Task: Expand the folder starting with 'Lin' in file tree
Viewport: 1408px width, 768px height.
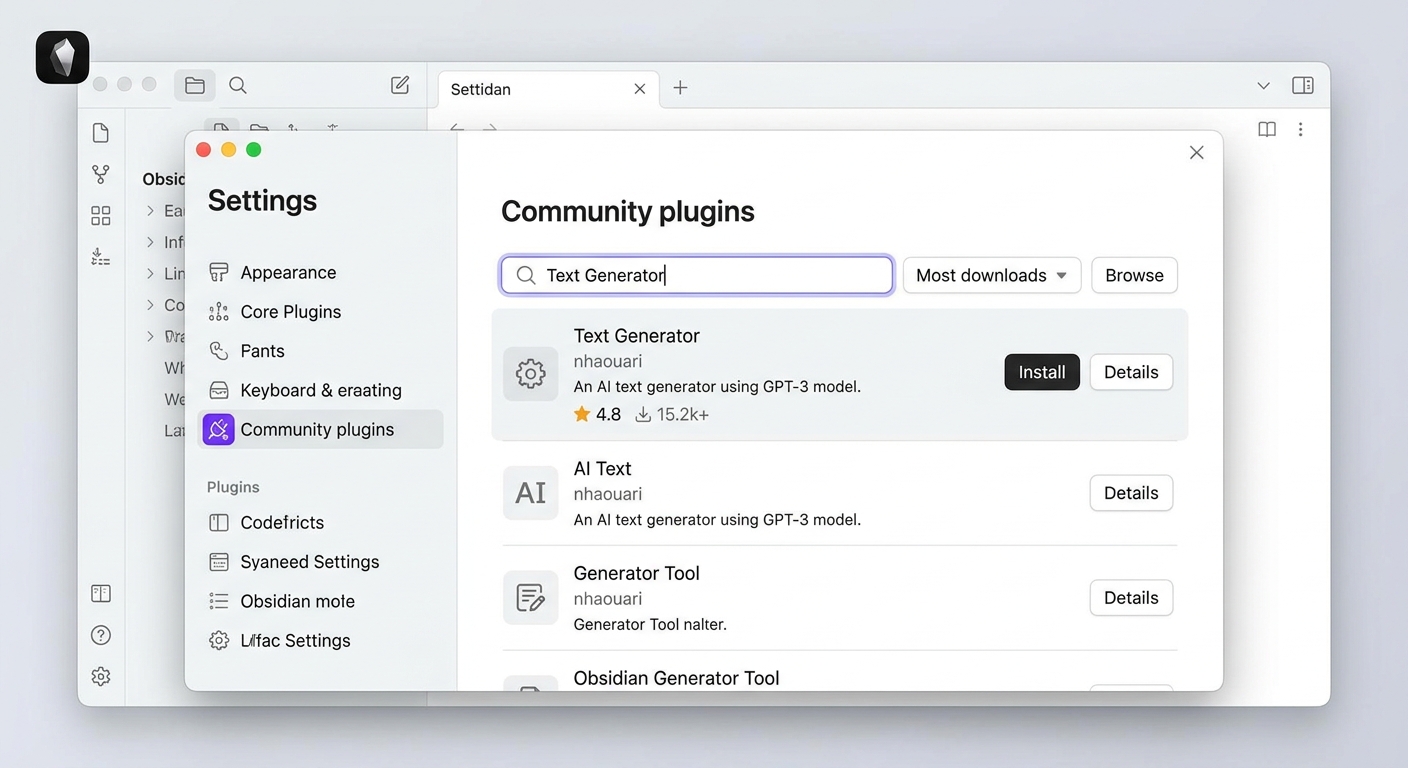Action: pos(150,273)
